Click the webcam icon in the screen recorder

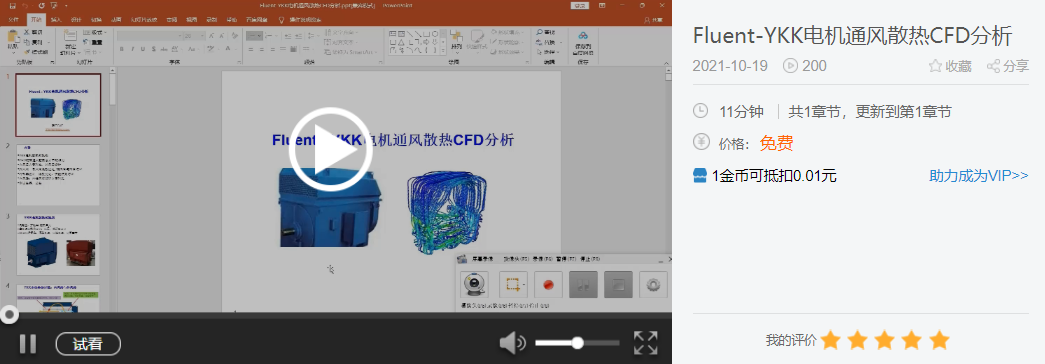pos(475,285)
